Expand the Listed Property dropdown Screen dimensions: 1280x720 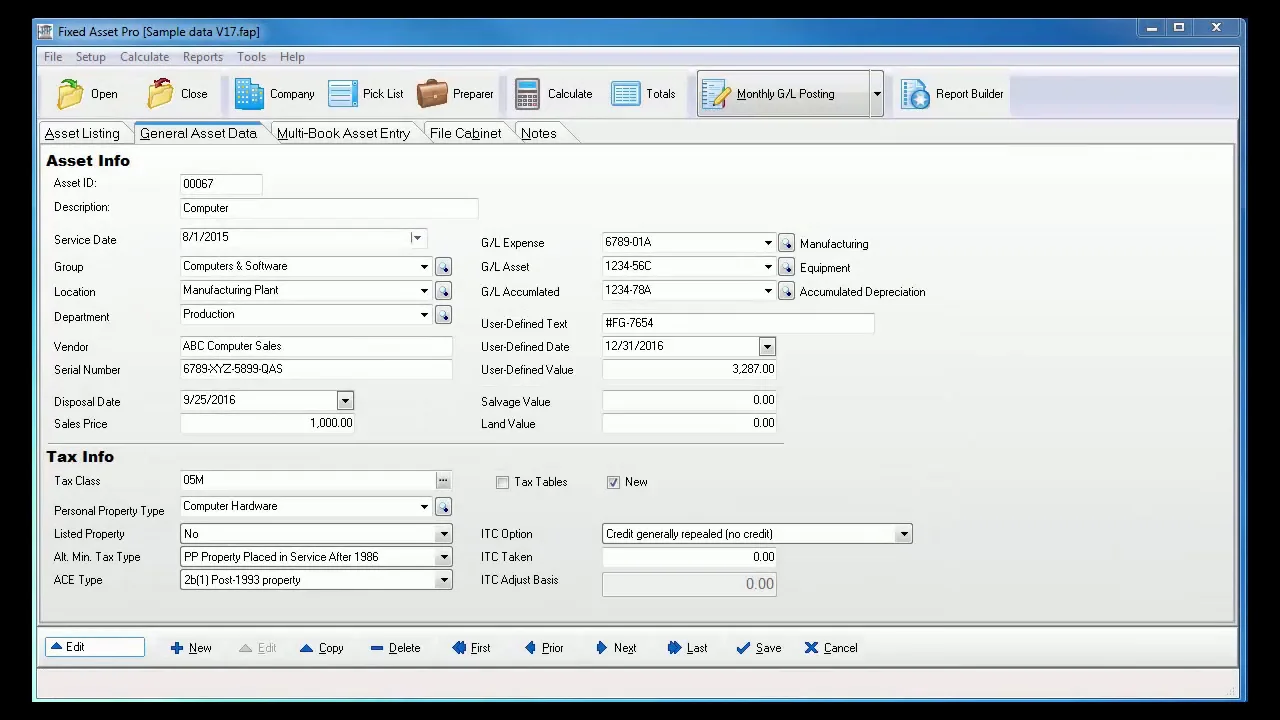pos(444,534)
